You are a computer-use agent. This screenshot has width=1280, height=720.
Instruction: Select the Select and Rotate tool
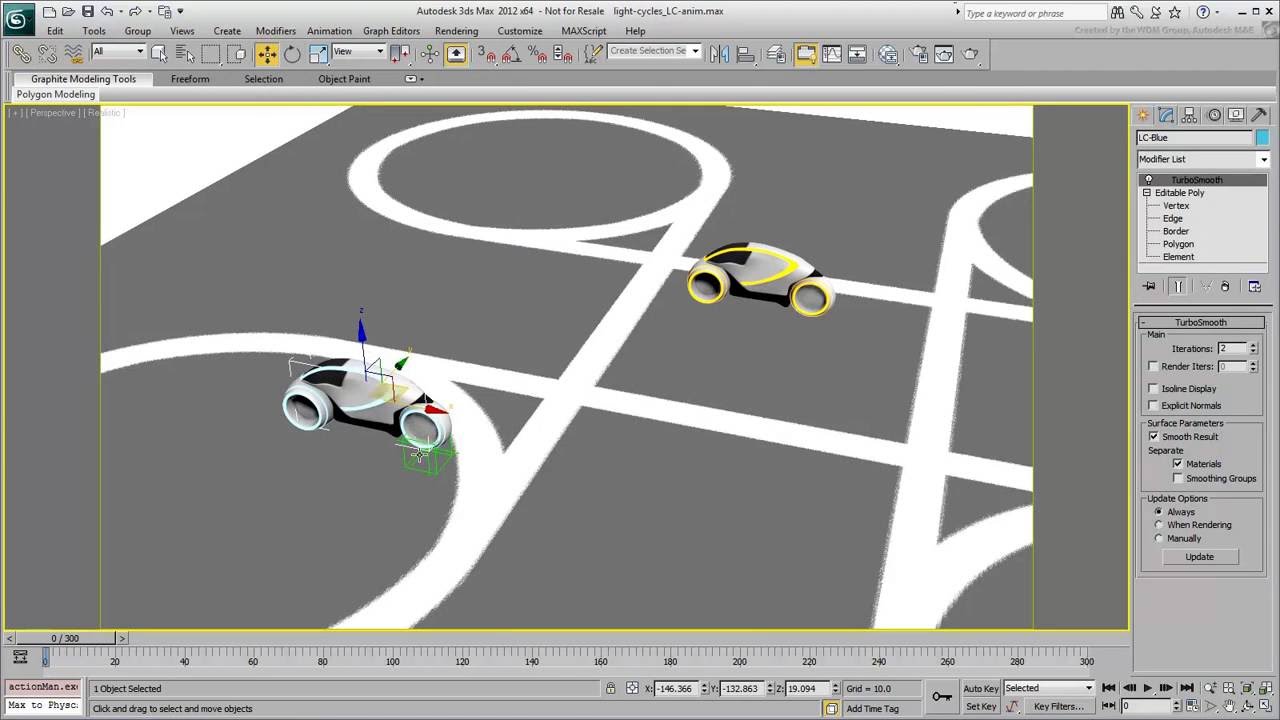292,54
